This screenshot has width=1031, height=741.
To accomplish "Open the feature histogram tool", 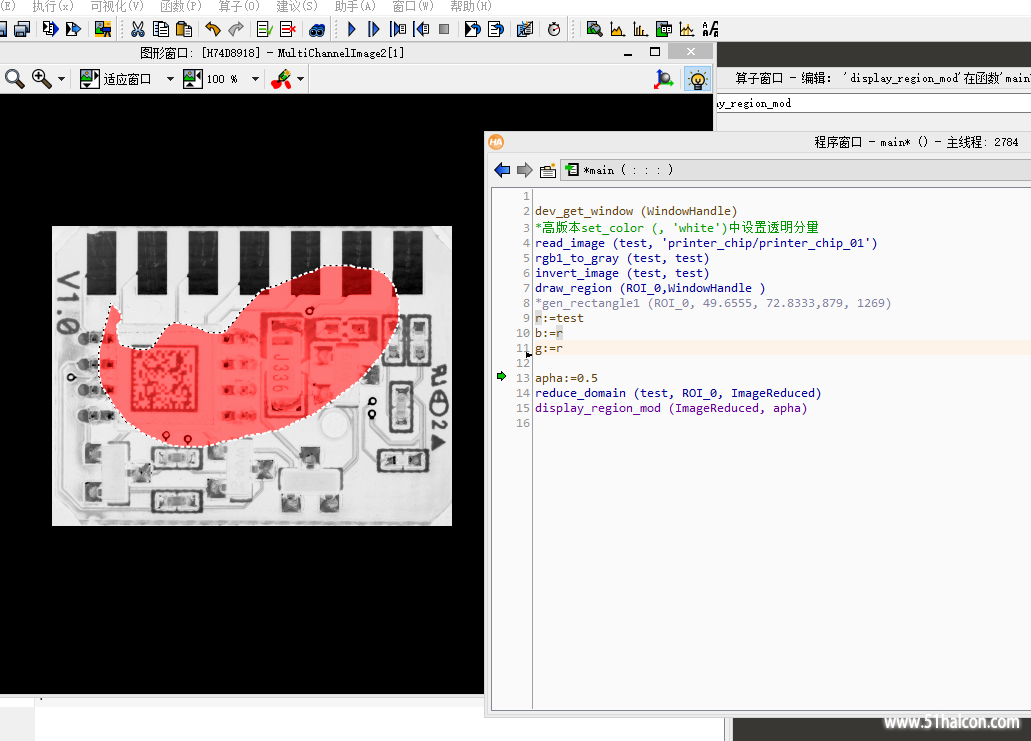I will click(x=640, y=29).
